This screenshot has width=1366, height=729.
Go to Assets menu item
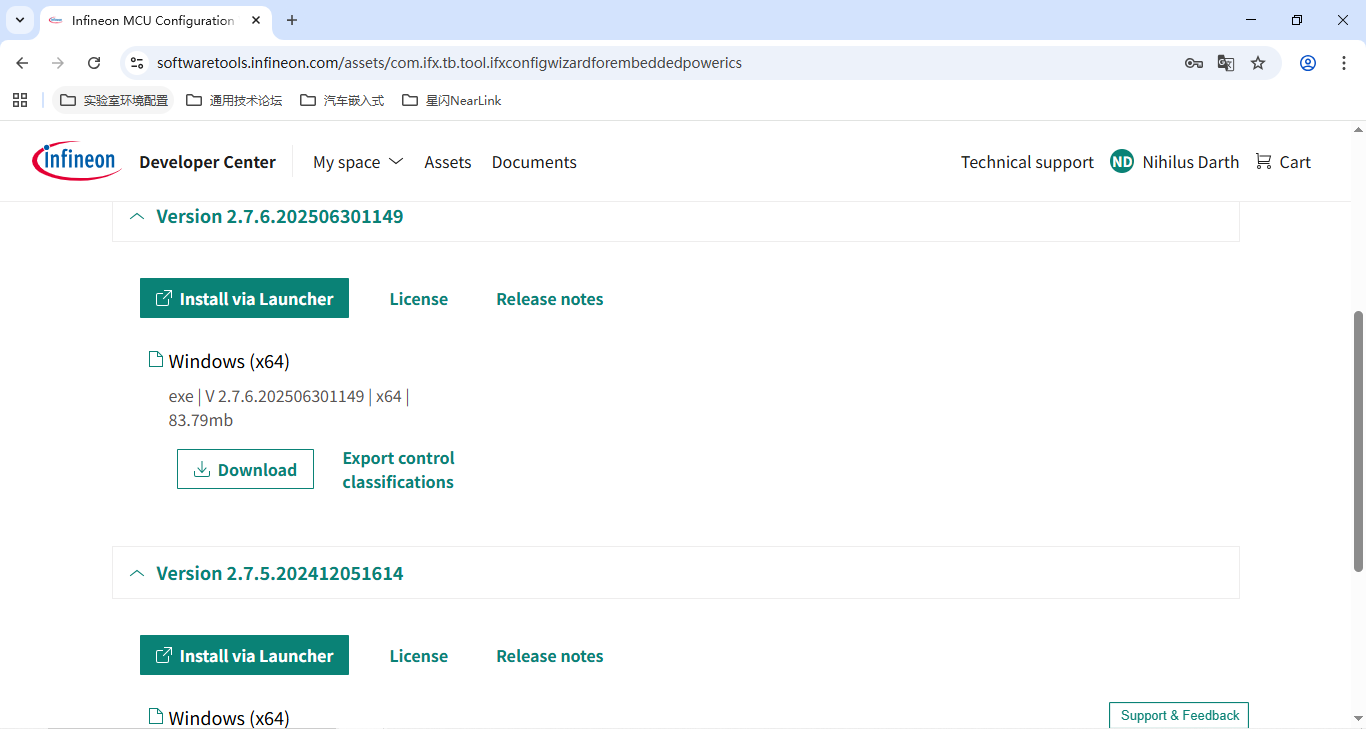[448, 162]
